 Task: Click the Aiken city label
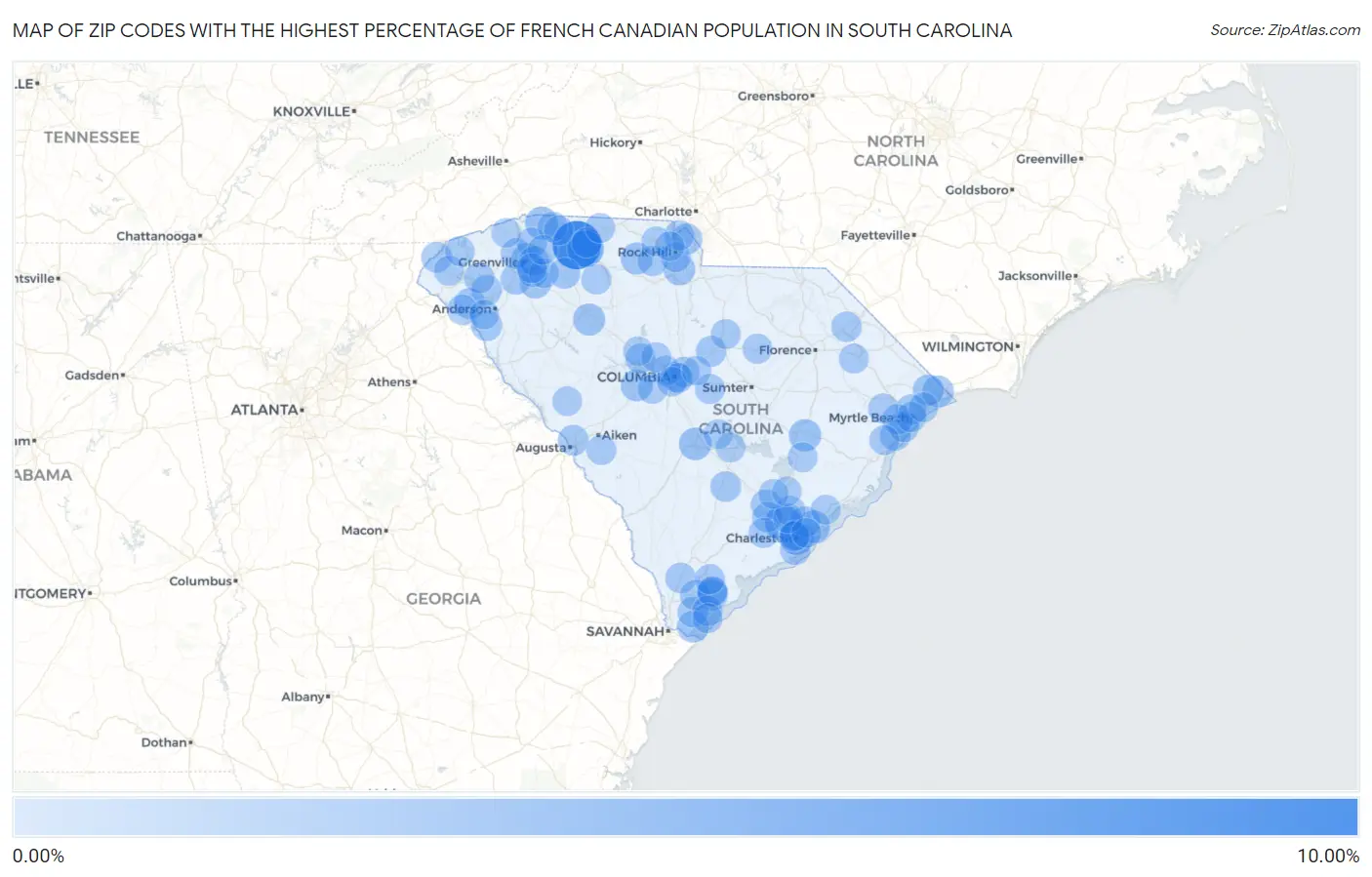(617, 435)
